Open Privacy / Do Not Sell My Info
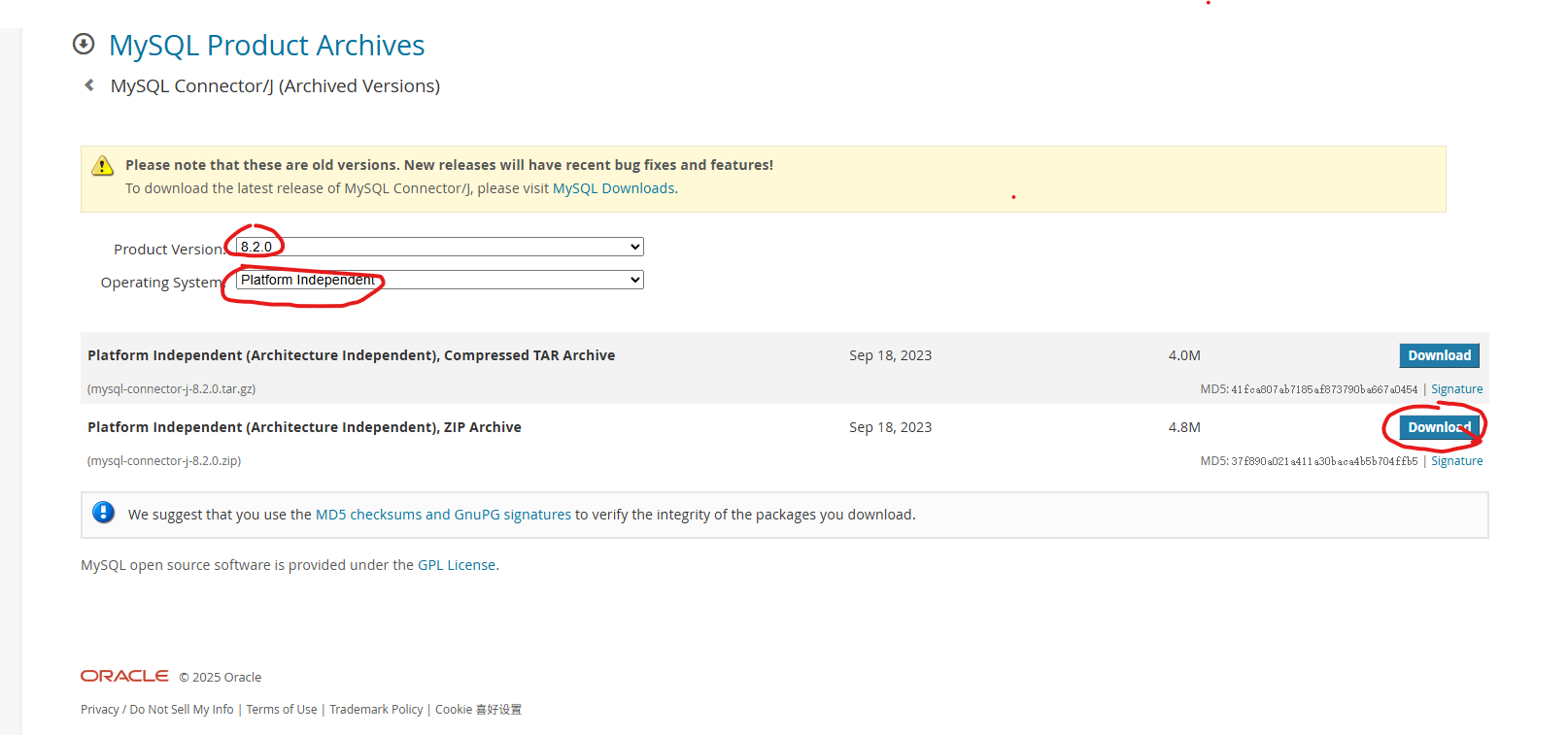The width and height of the screenshot is (1568, 735). point(157,710)
